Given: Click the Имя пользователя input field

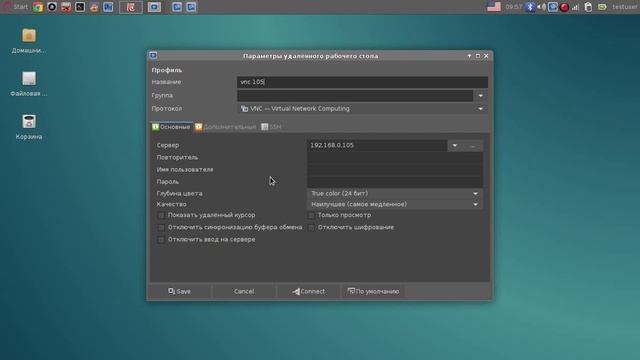Looking at the screenshot, I should tap(395, 170).
